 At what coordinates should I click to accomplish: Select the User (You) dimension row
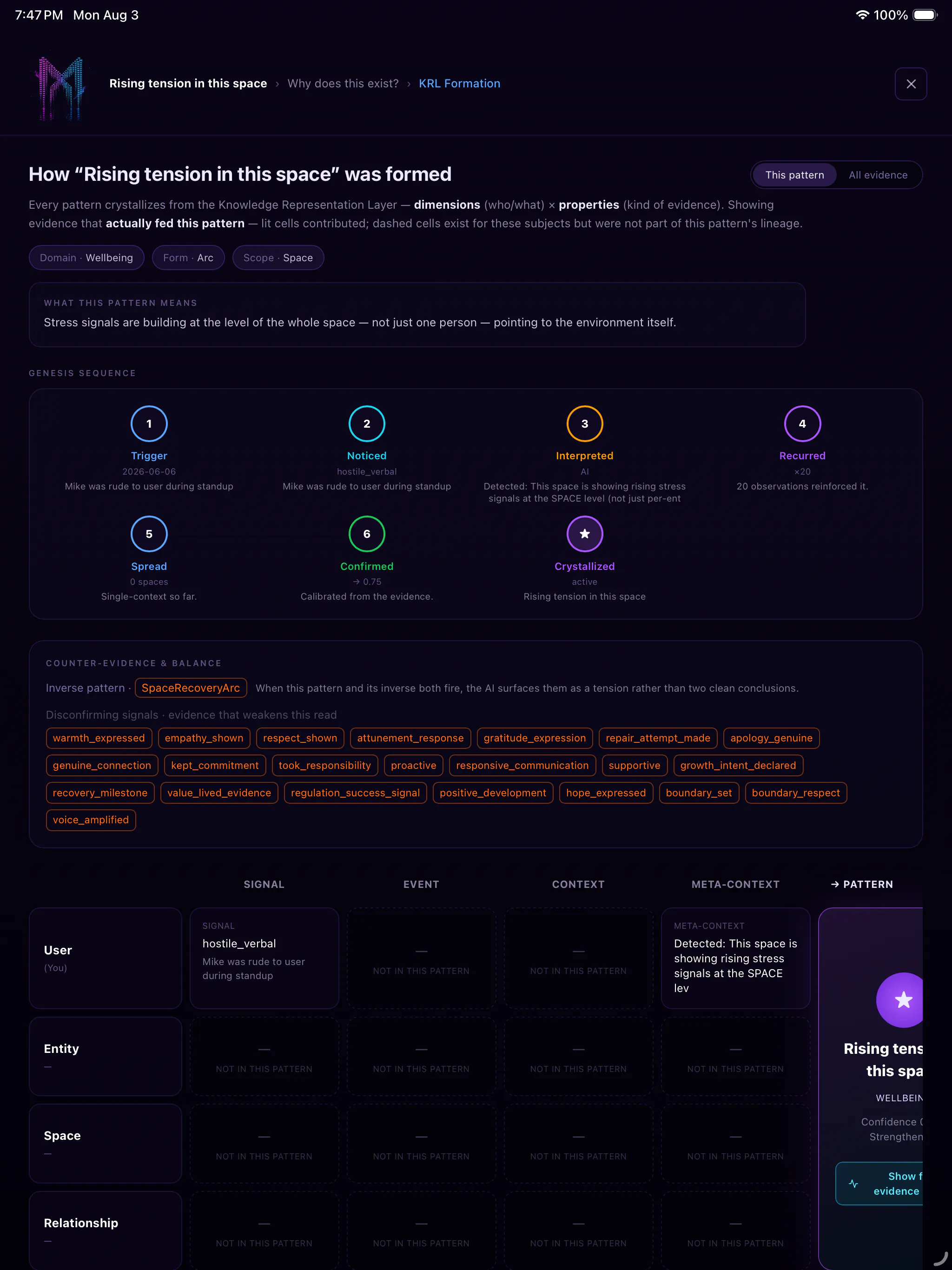point(106,958)
